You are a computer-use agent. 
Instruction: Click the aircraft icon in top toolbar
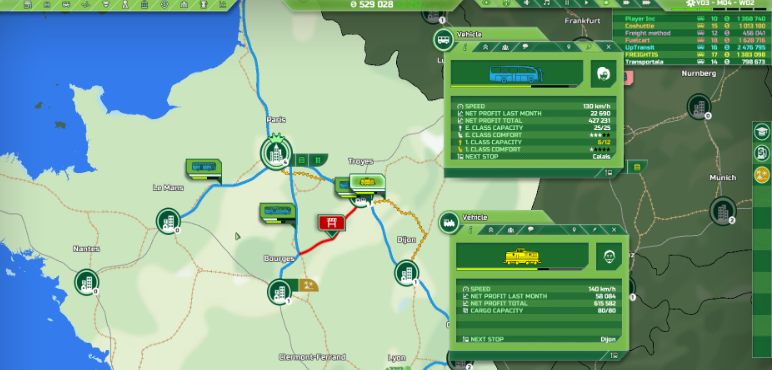pos(86,4)
